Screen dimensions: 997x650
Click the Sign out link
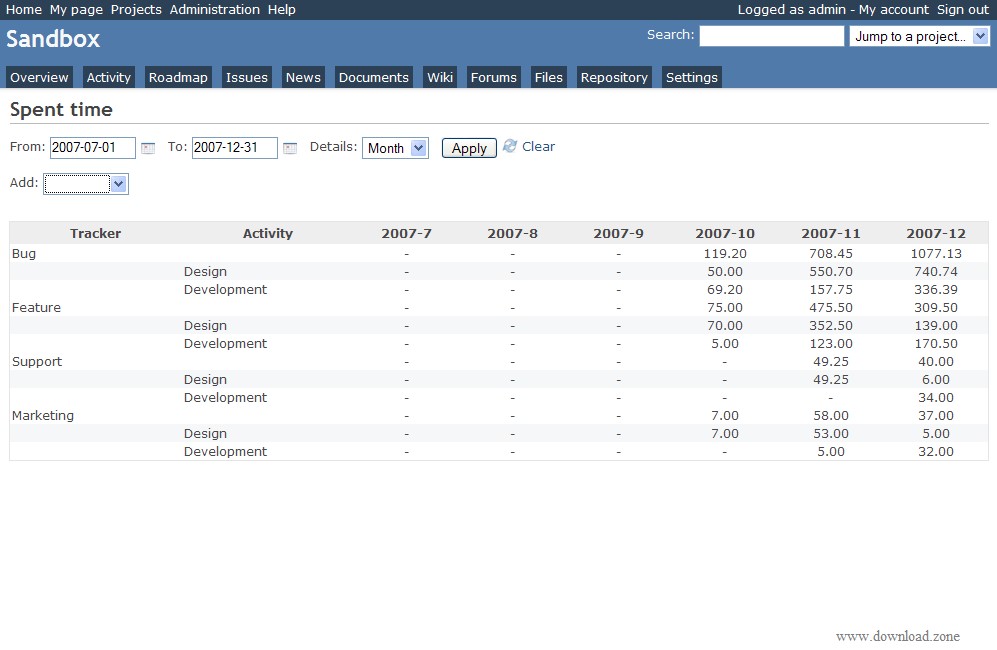[962, 9]
